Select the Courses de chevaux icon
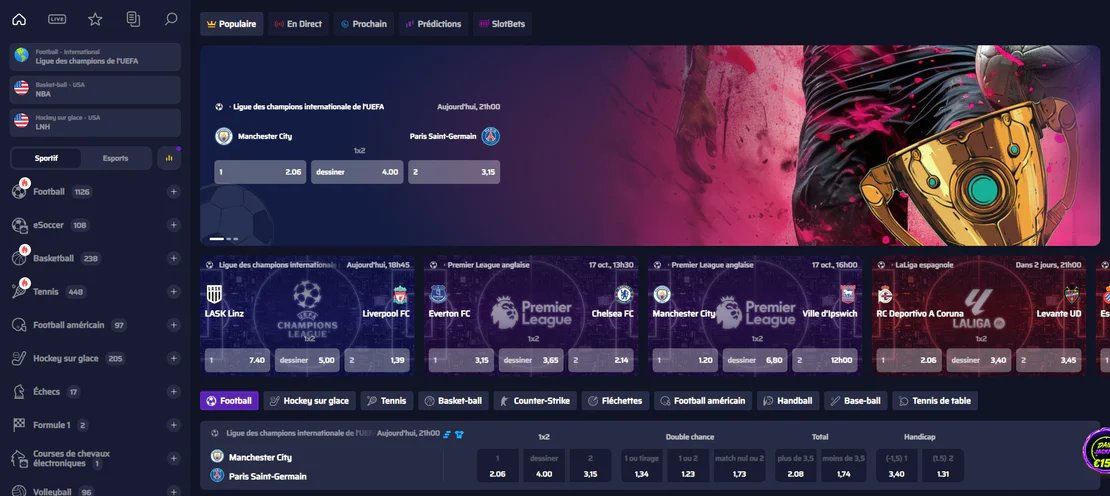Image resolution: width=1110 pixels, height=496 pixels. [19, 458]
